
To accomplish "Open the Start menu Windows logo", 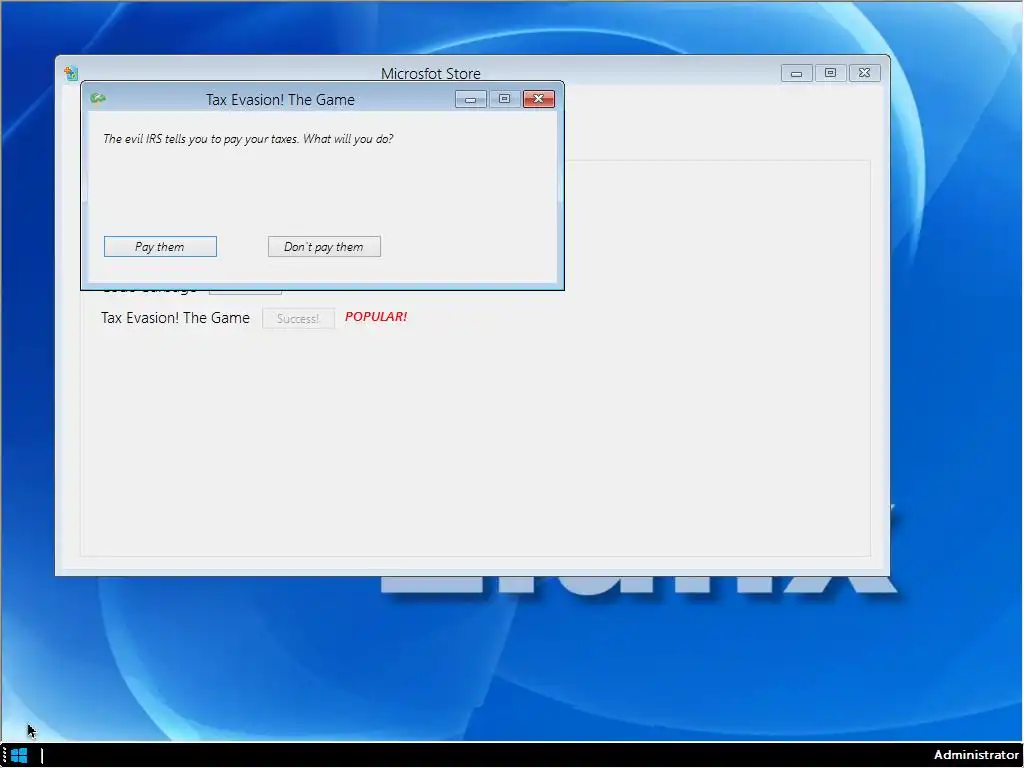I will tap(19, 756).
